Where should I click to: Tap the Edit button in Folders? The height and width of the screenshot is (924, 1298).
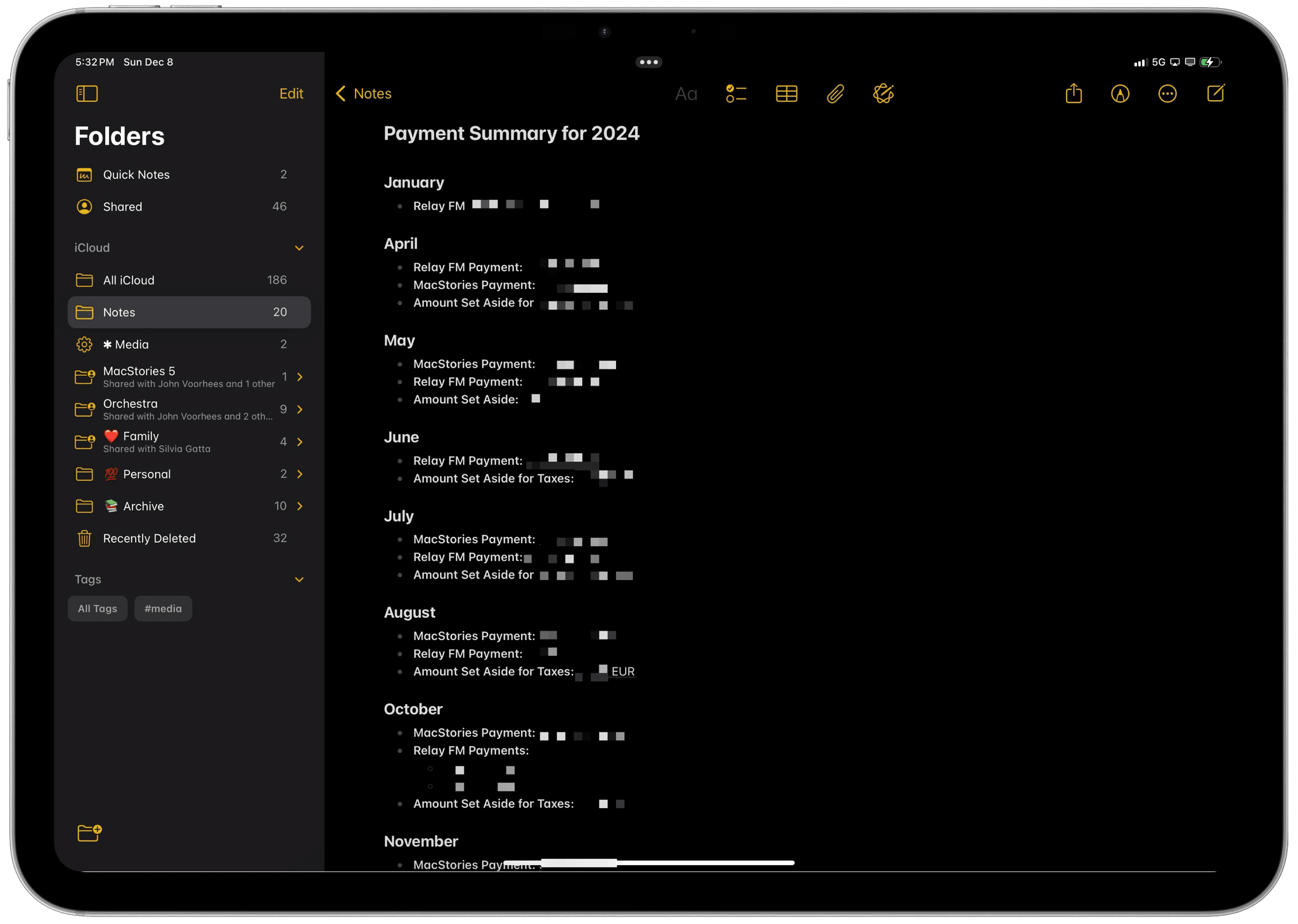point(291,94)
